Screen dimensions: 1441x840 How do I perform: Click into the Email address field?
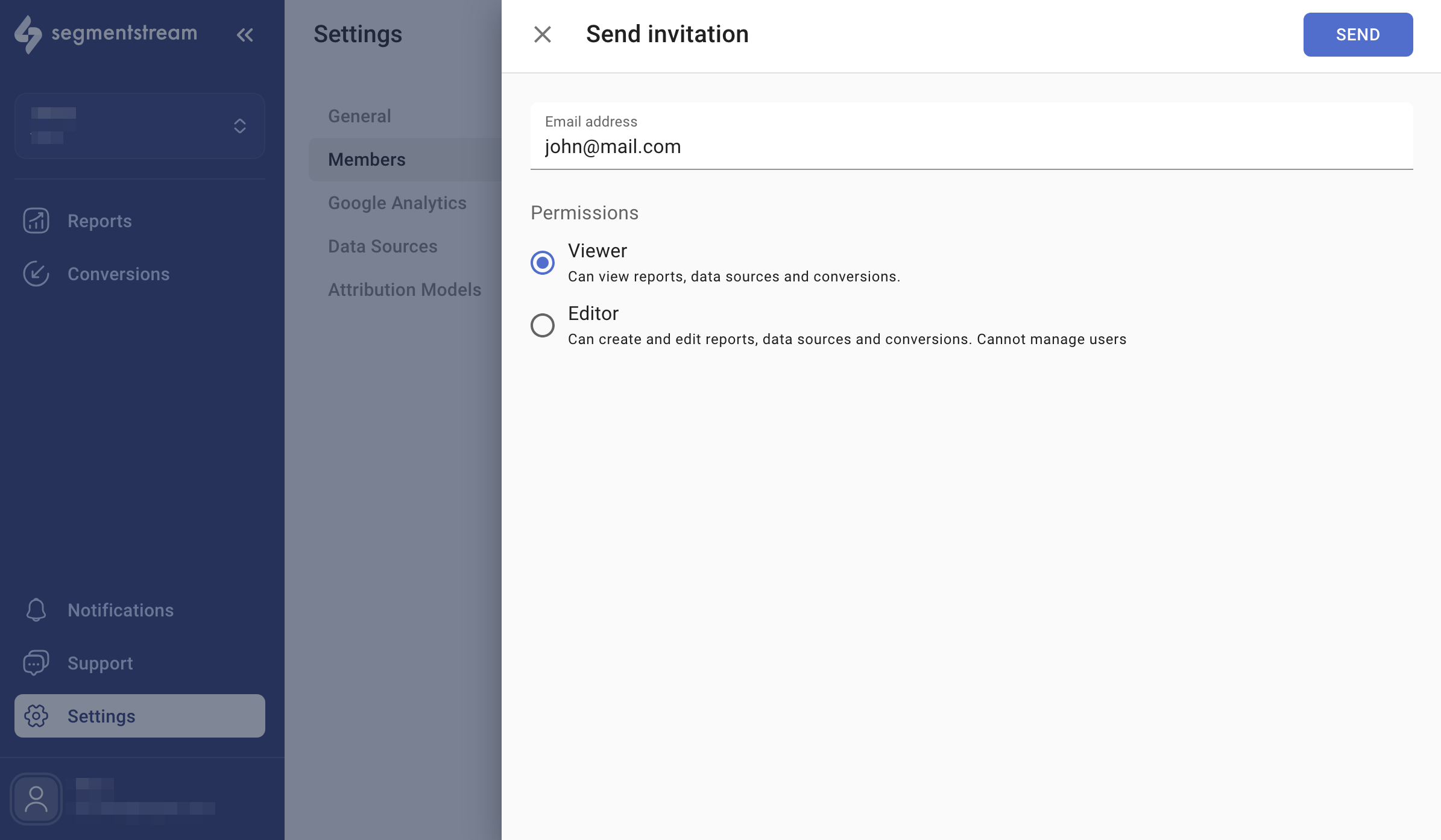(971, 146)
